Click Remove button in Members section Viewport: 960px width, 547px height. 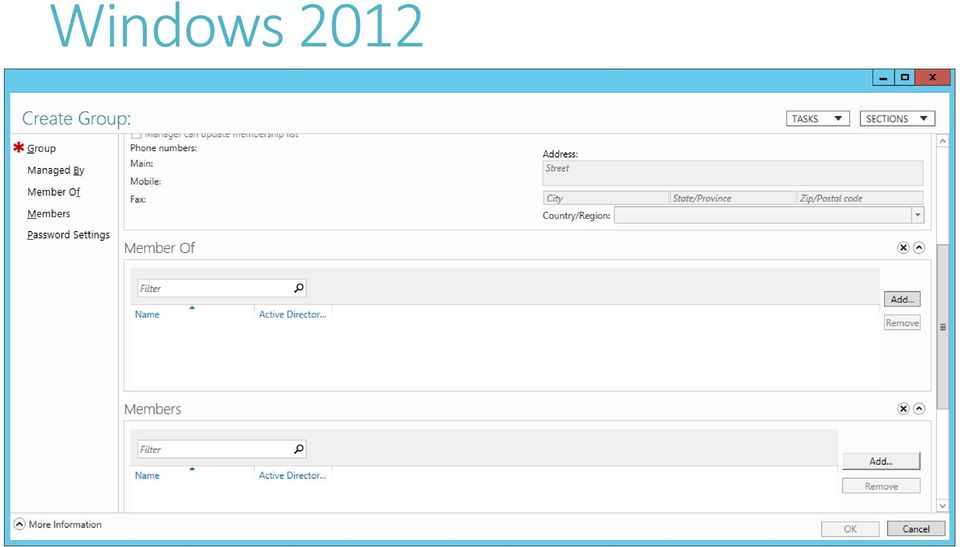881,486
